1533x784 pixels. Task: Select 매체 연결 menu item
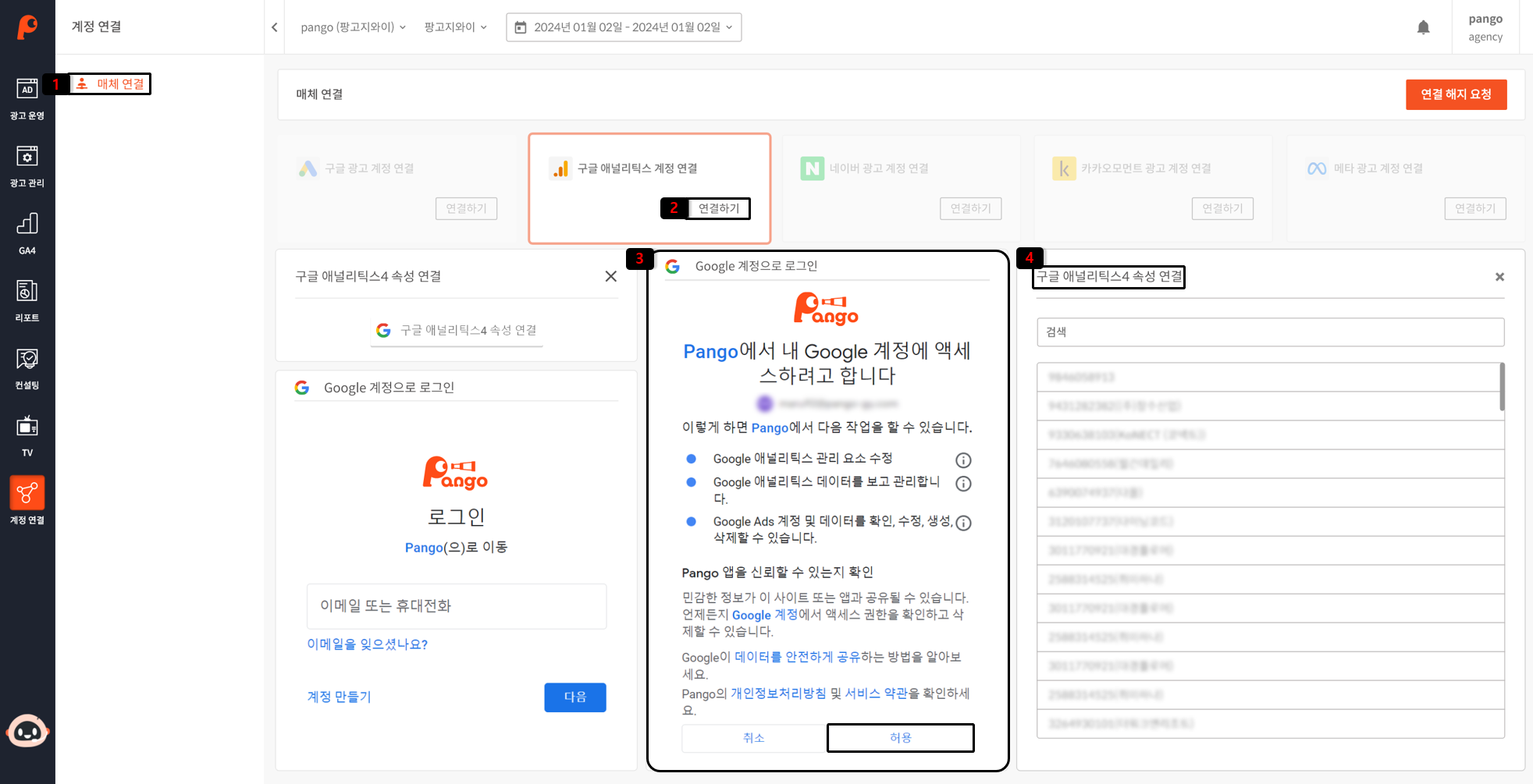click(x=111, y=83)
